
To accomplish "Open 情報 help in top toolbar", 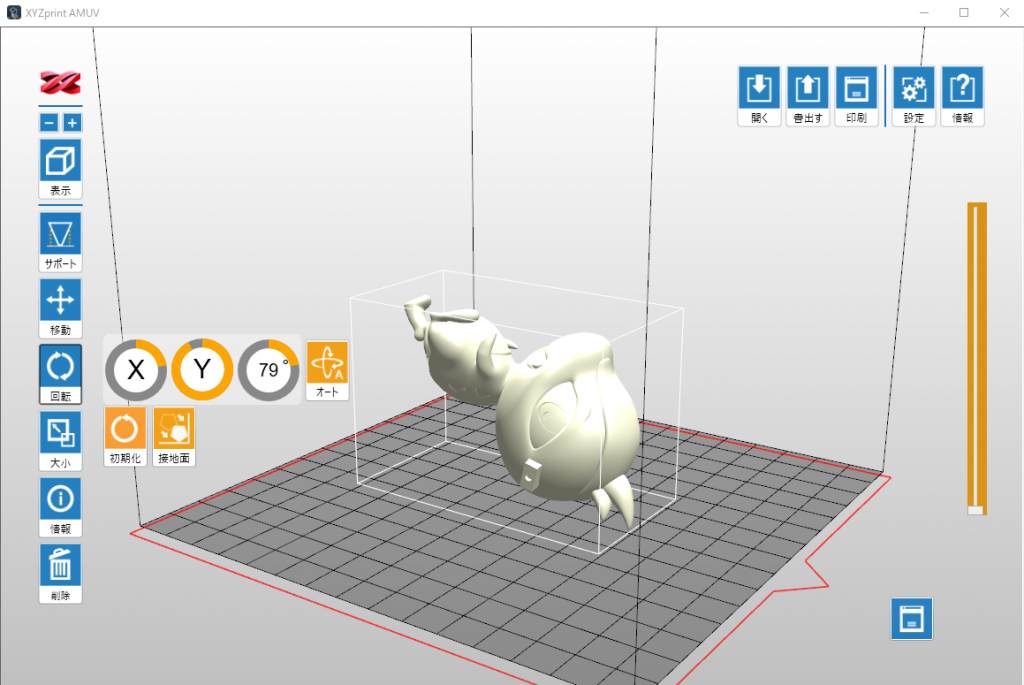I will tap(963, 96).
